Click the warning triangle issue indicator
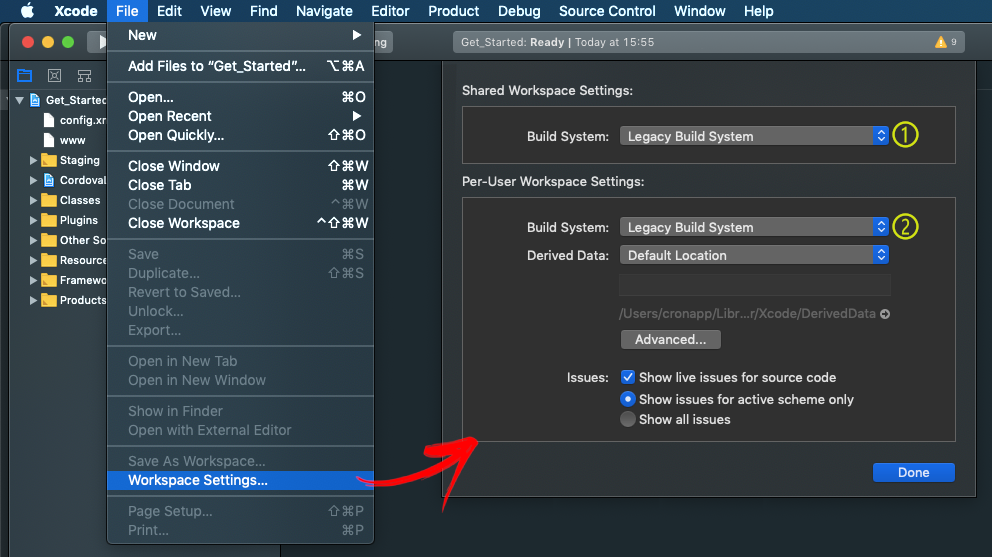The width and height of the screenshot is (992, 557). coord(941,42)
